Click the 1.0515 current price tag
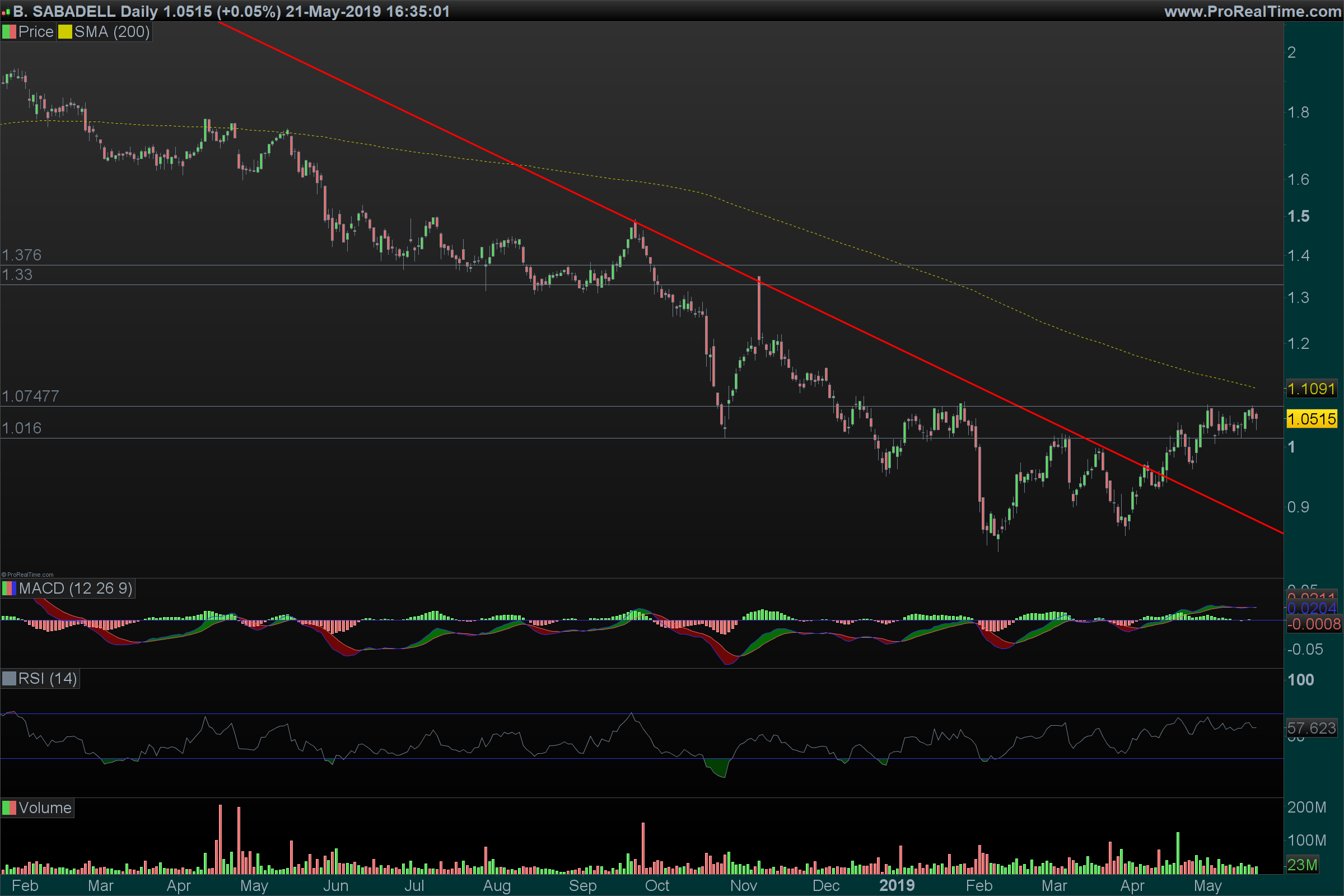 coord(1311,419)
